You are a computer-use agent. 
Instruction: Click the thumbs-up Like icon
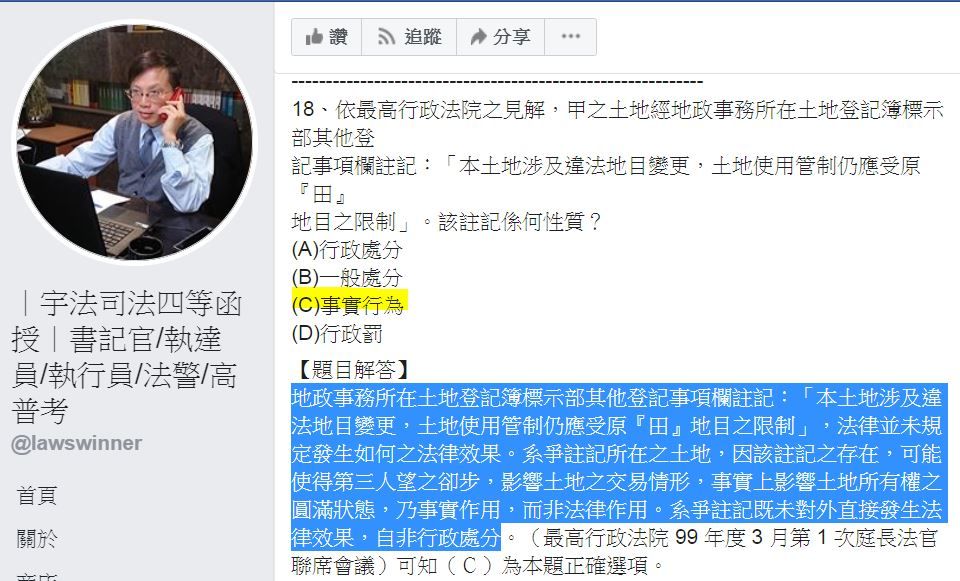[x=314, y=37]
